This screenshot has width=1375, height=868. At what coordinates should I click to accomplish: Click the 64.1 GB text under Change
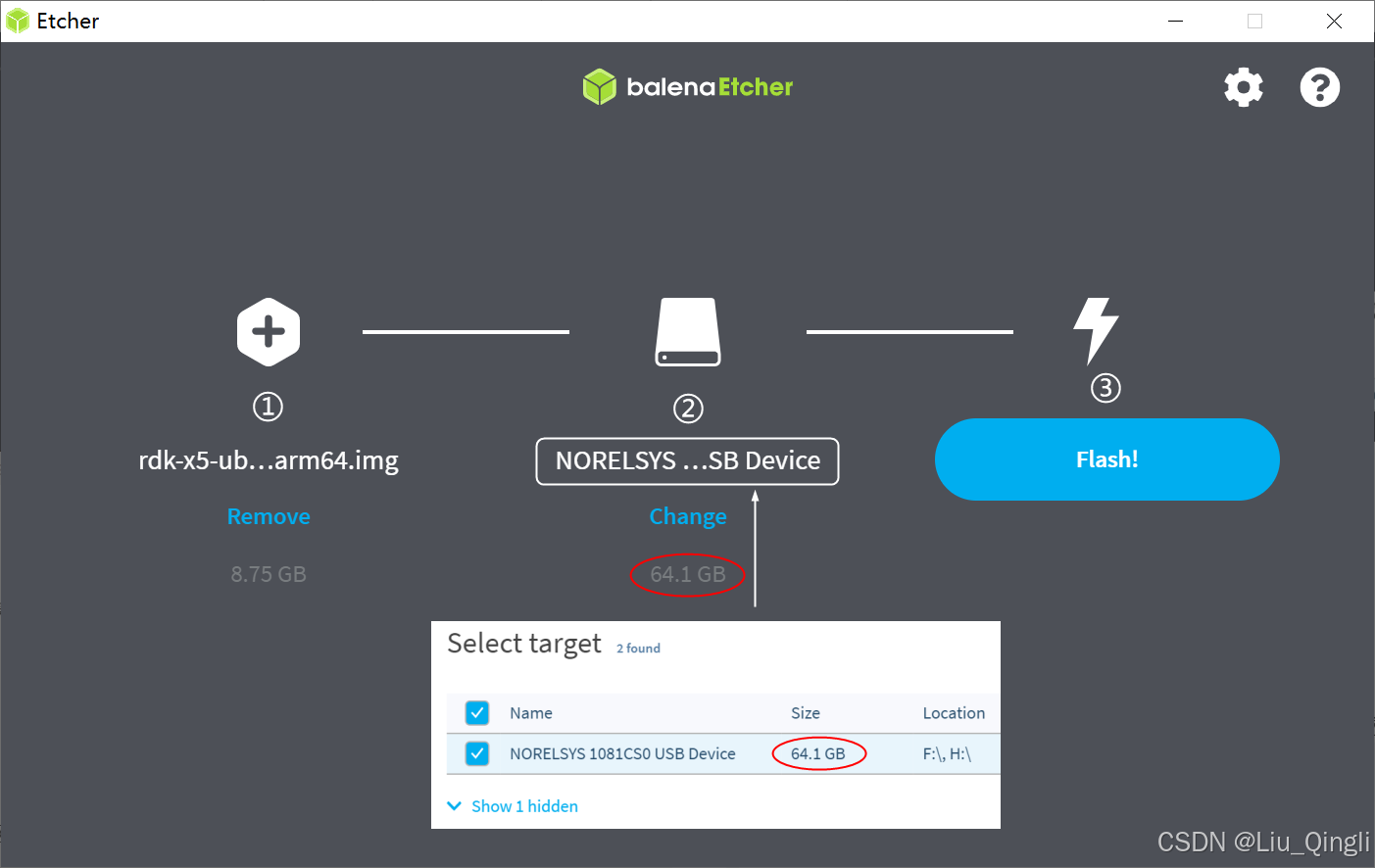[688, 574]
